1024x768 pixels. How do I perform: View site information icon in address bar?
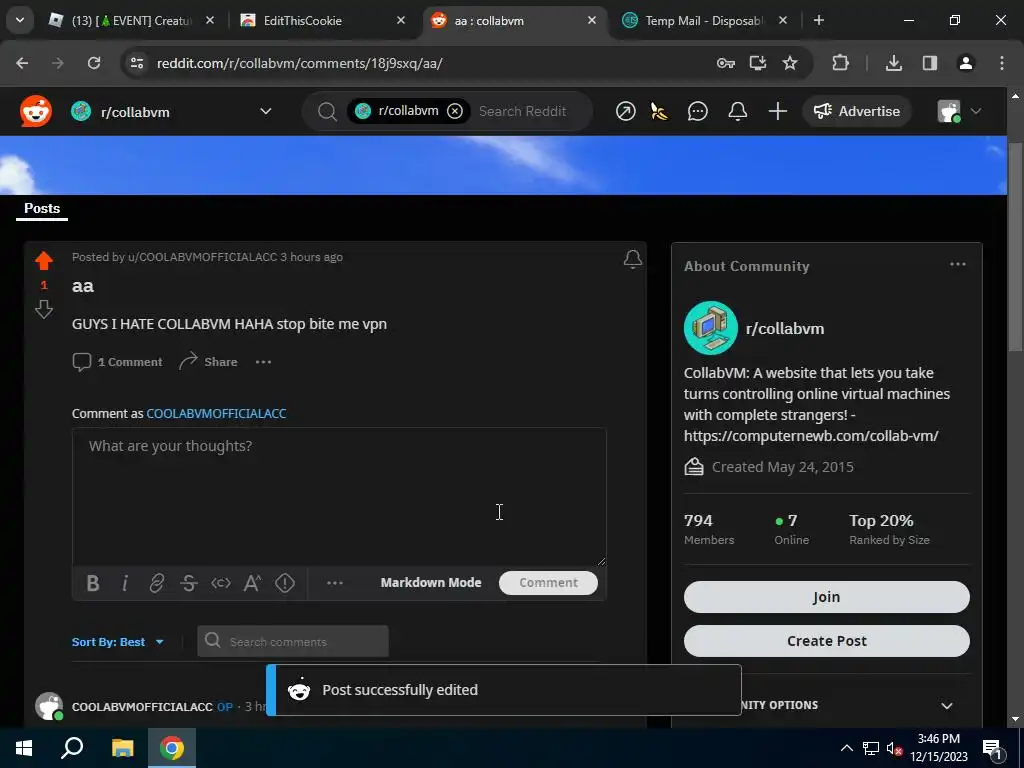[x=136, y=63]
